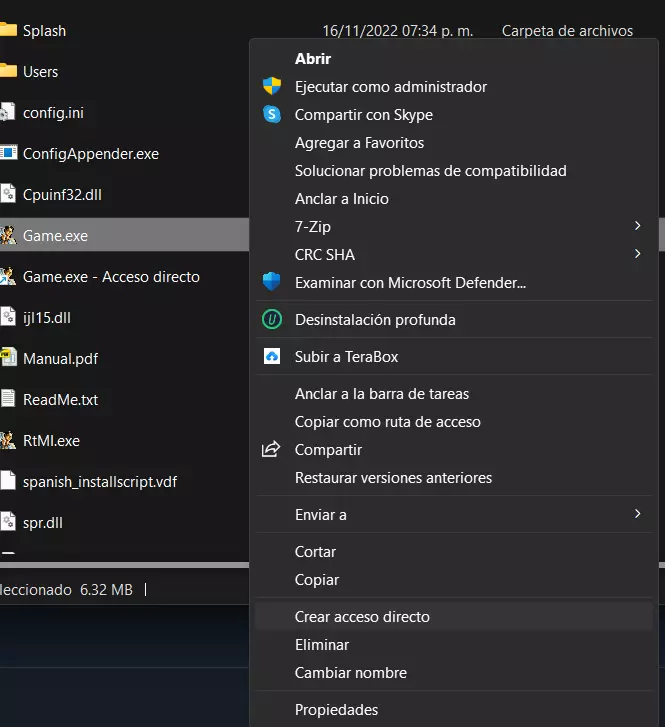Select the spr.dll file name
This screenshot has width=665, height=727.
43,523
